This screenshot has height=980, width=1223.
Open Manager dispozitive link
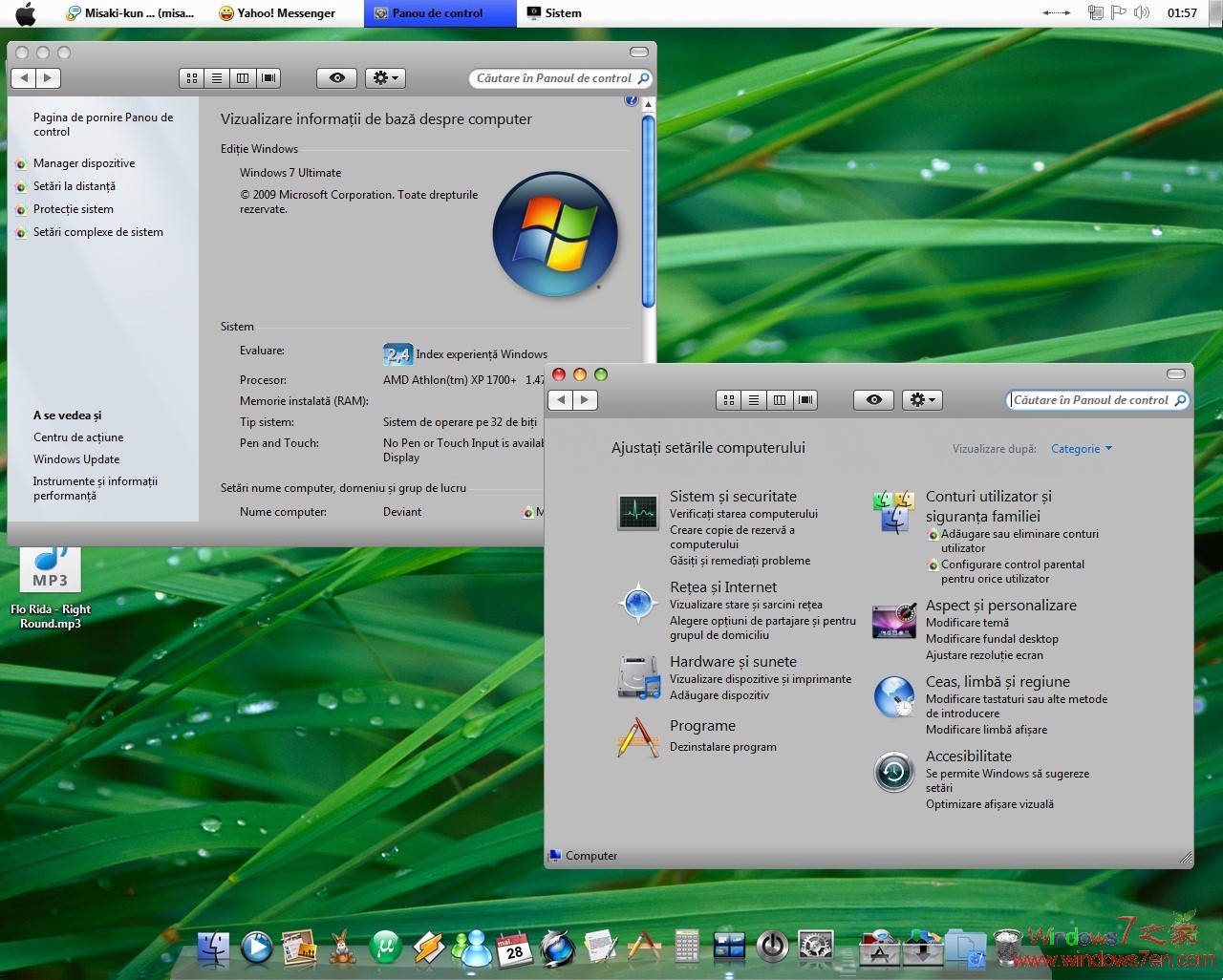point(84,163)
